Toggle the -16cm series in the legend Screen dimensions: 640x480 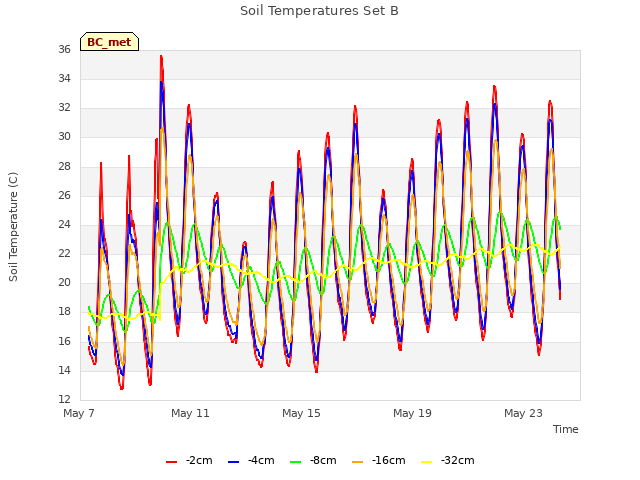379,460
